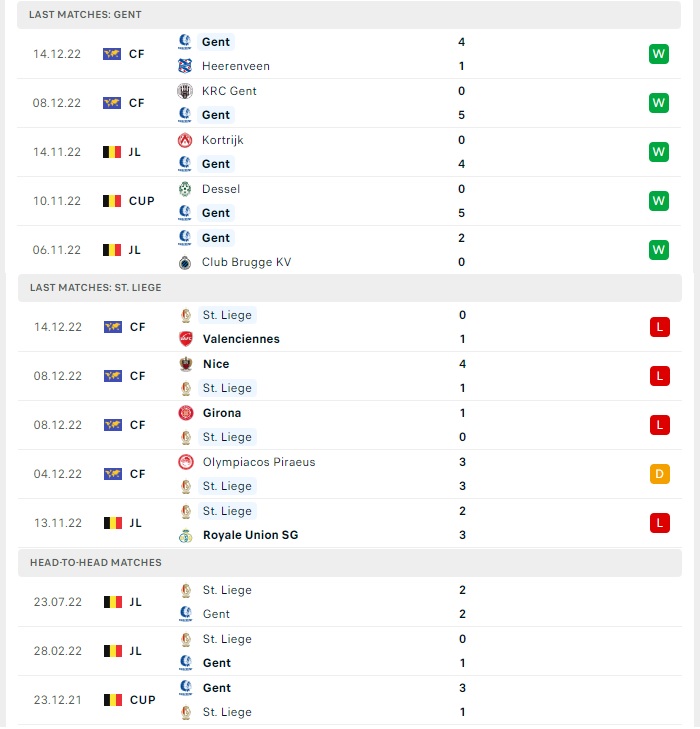Viewport: 700px width, 729px height.
Task: Click the Head-to-Head Matches section header
Action: tap(350, 563)
